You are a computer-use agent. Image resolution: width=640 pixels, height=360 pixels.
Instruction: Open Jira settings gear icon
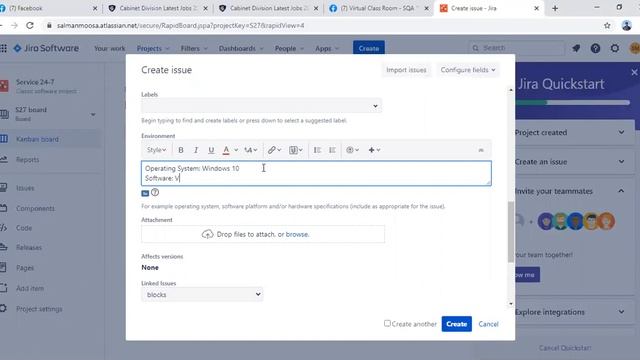pos(615,48)
